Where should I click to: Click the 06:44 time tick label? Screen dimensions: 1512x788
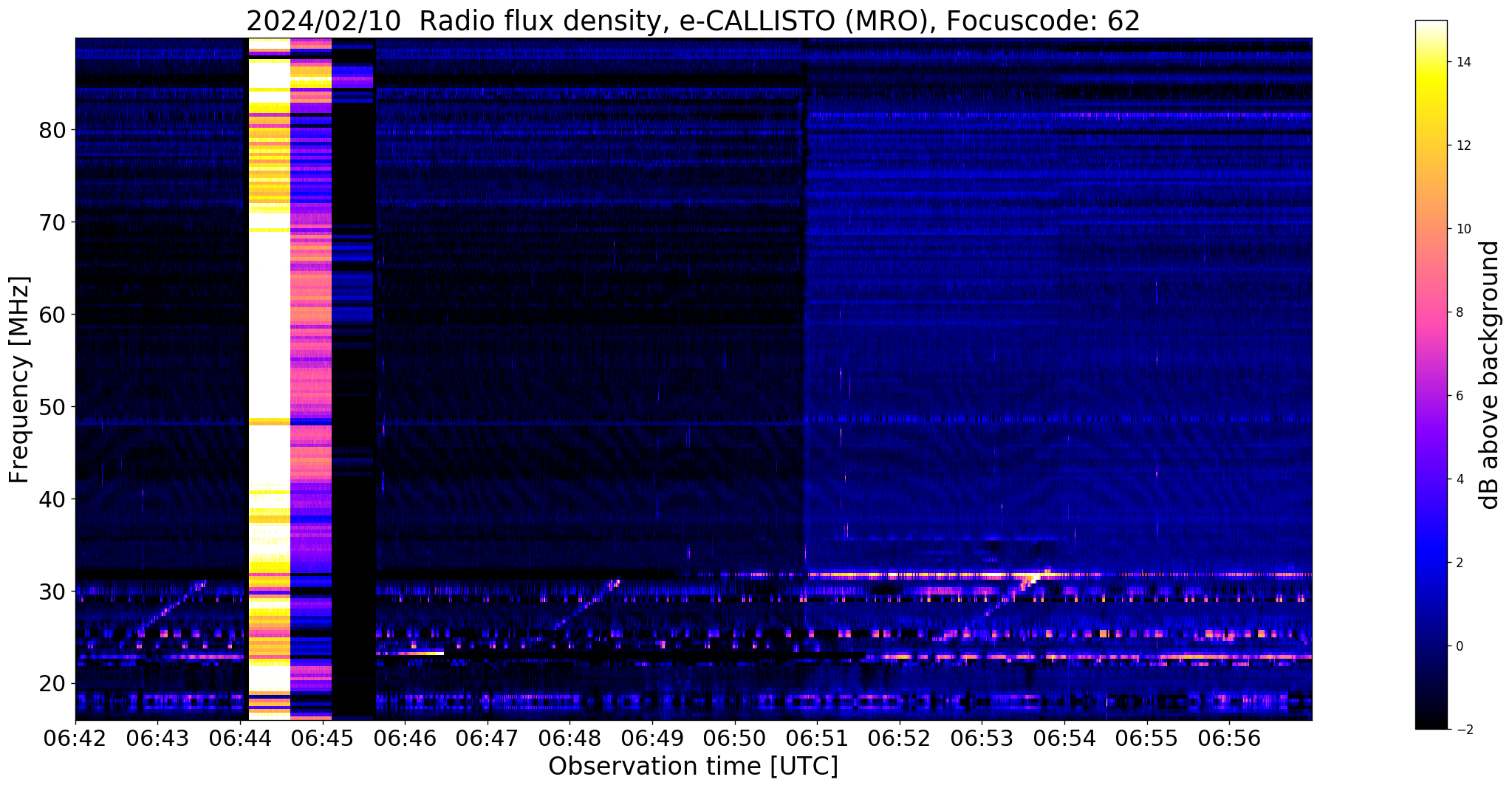pos(240,739)
